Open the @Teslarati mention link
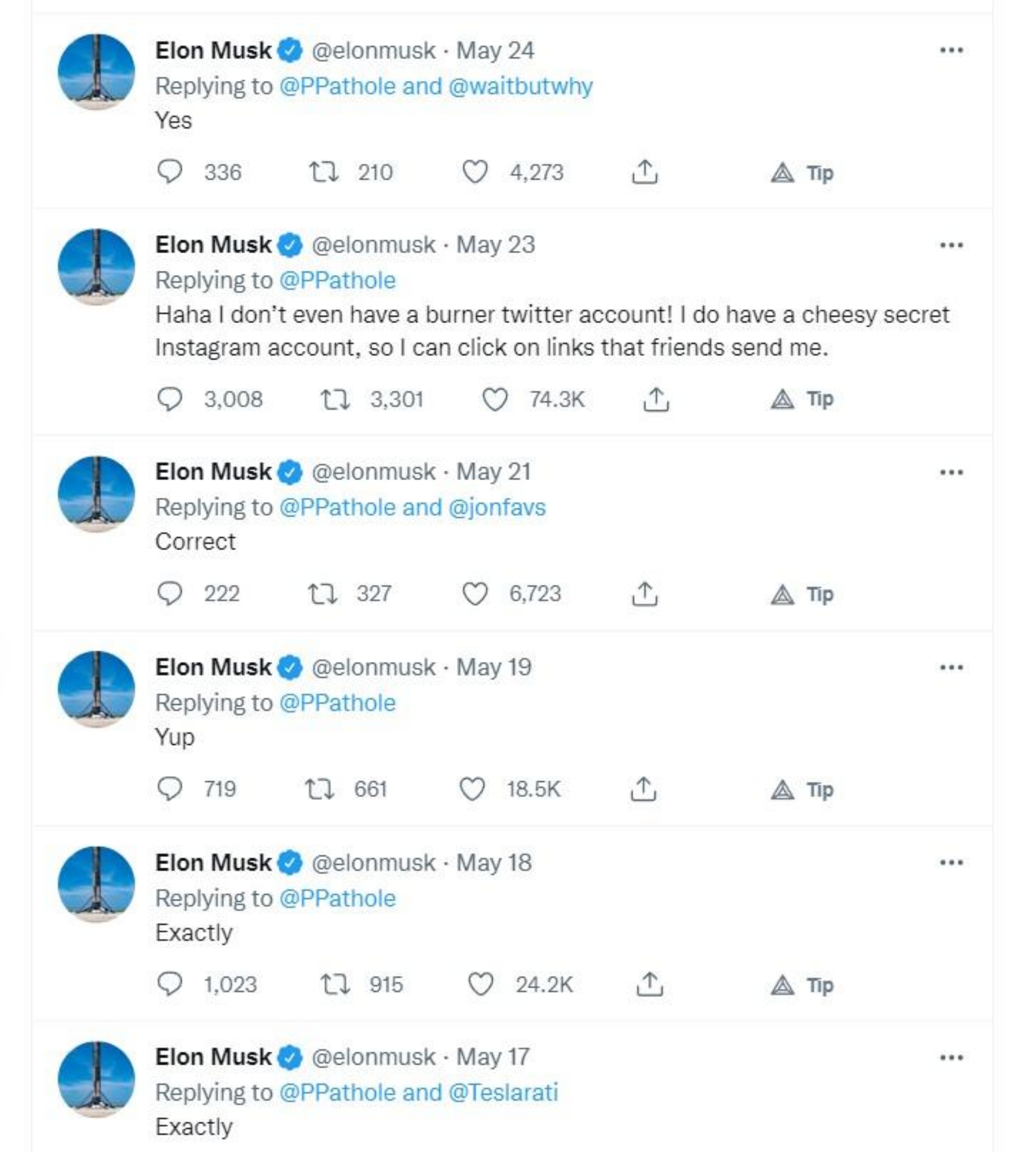This screenshot has height=1152, width=1036. click(x=503, y=1093)
